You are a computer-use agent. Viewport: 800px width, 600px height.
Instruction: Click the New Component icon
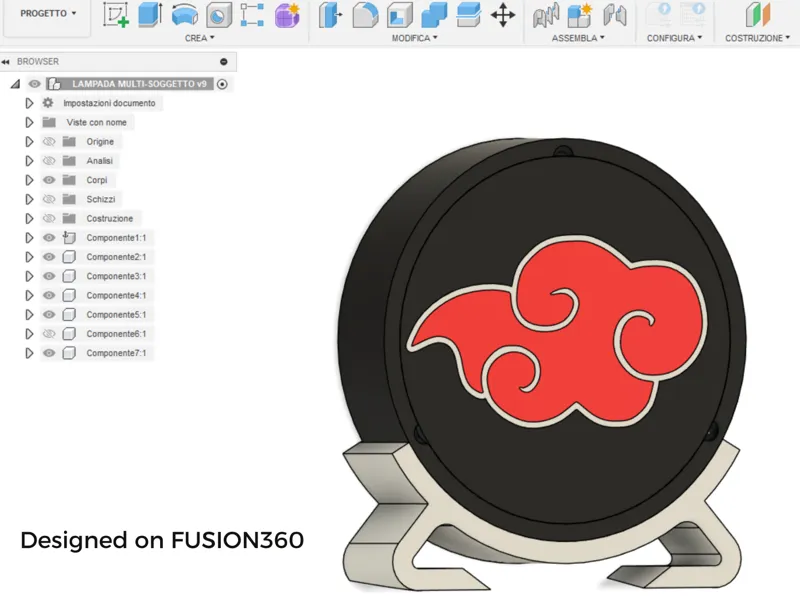coord(580,15)
